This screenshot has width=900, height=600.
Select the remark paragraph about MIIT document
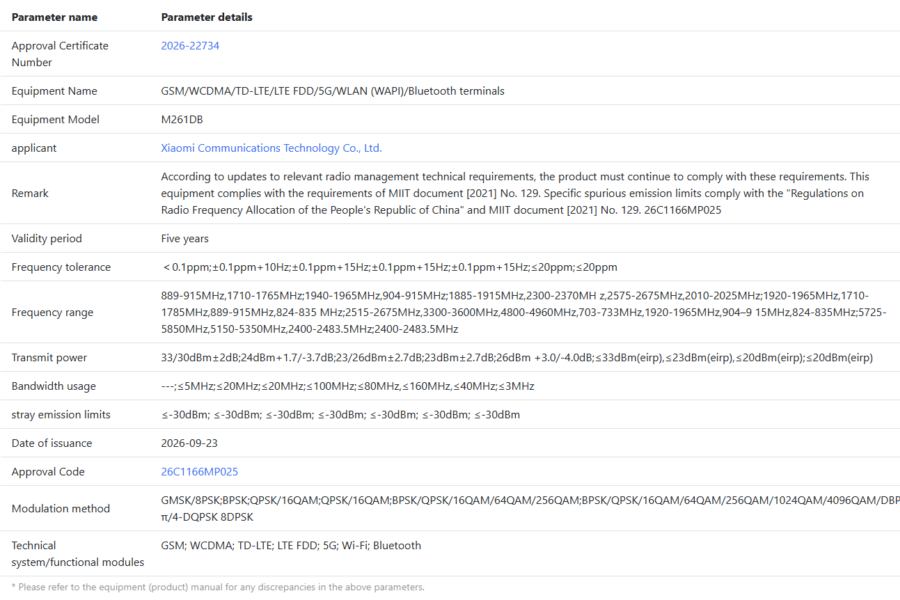tap(515, 193)
